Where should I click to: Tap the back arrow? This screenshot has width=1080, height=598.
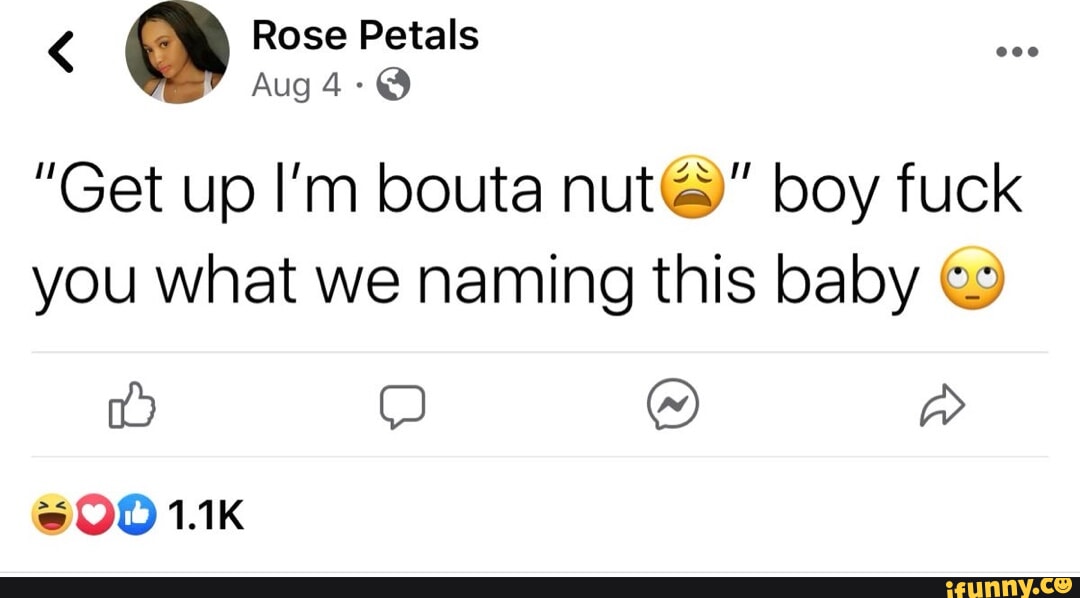(62, 54)
